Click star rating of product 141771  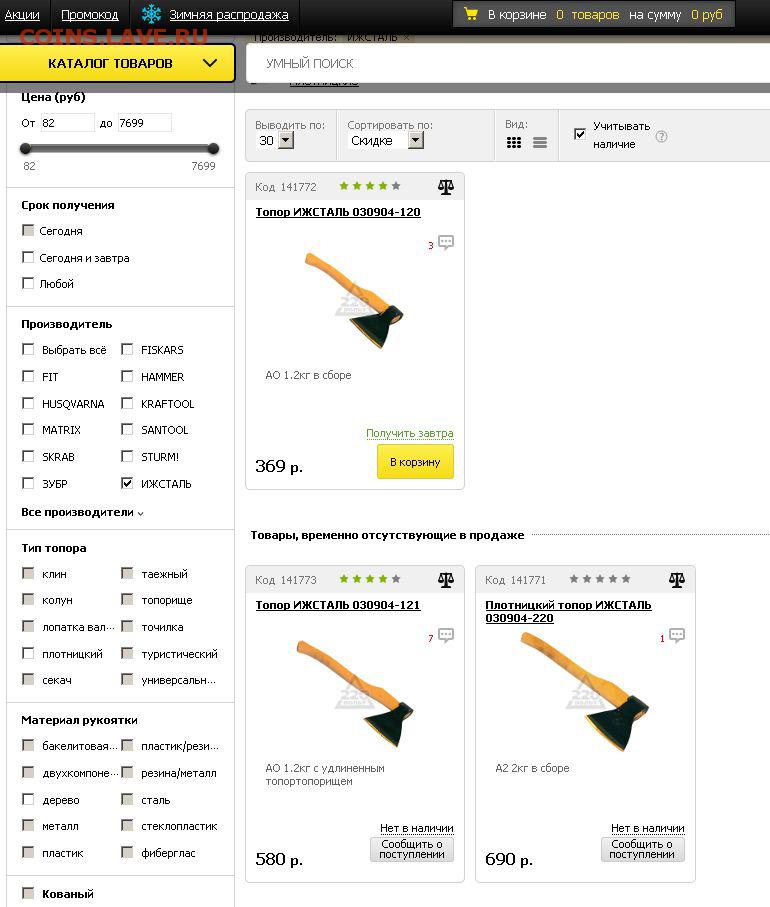(600, 578)
